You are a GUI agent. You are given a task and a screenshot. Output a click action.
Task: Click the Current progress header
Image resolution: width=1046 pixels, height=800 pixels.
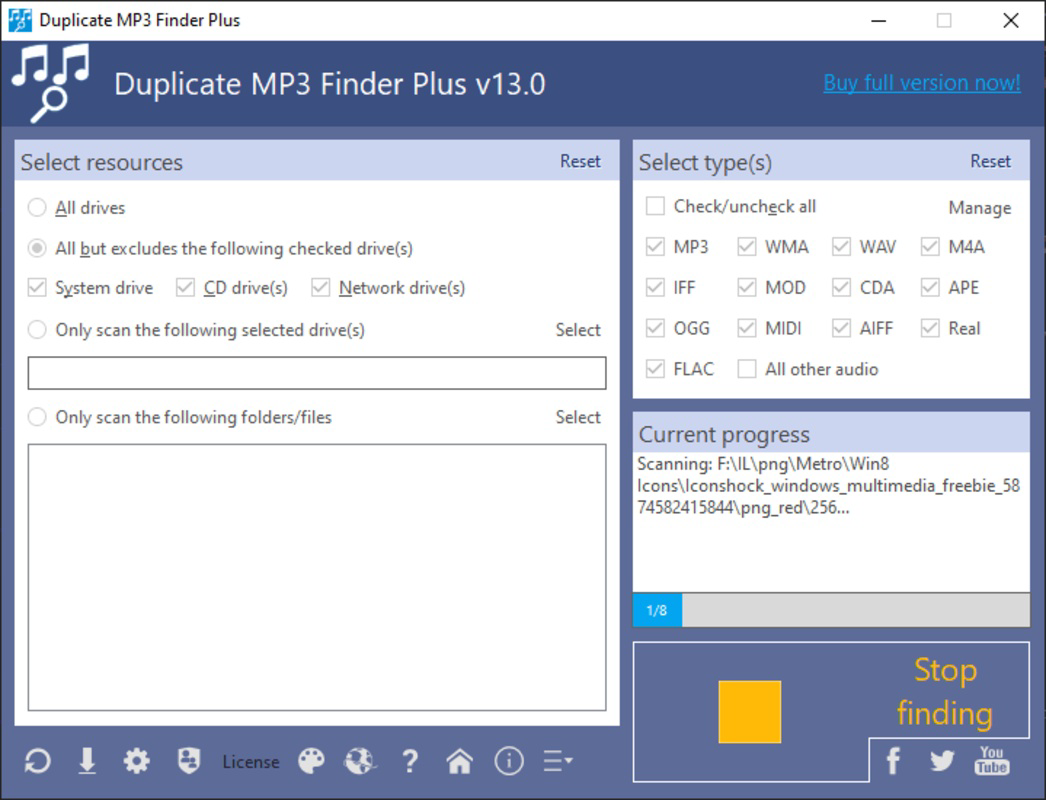coord(724,434)
